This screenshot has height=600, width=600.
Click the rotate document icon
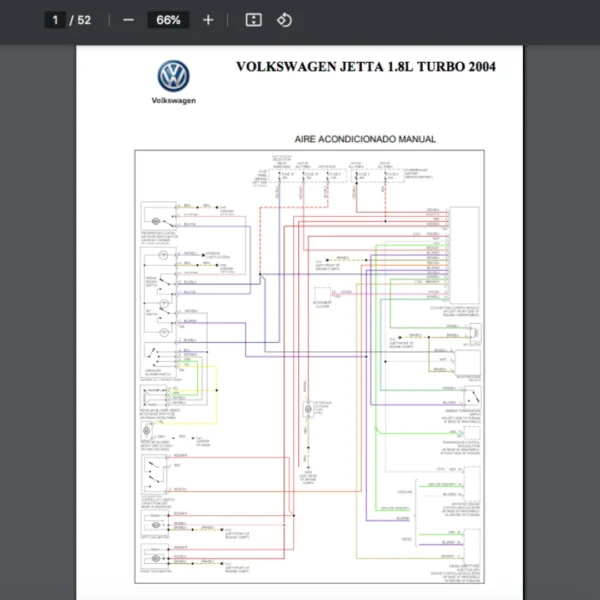[284, 20]
